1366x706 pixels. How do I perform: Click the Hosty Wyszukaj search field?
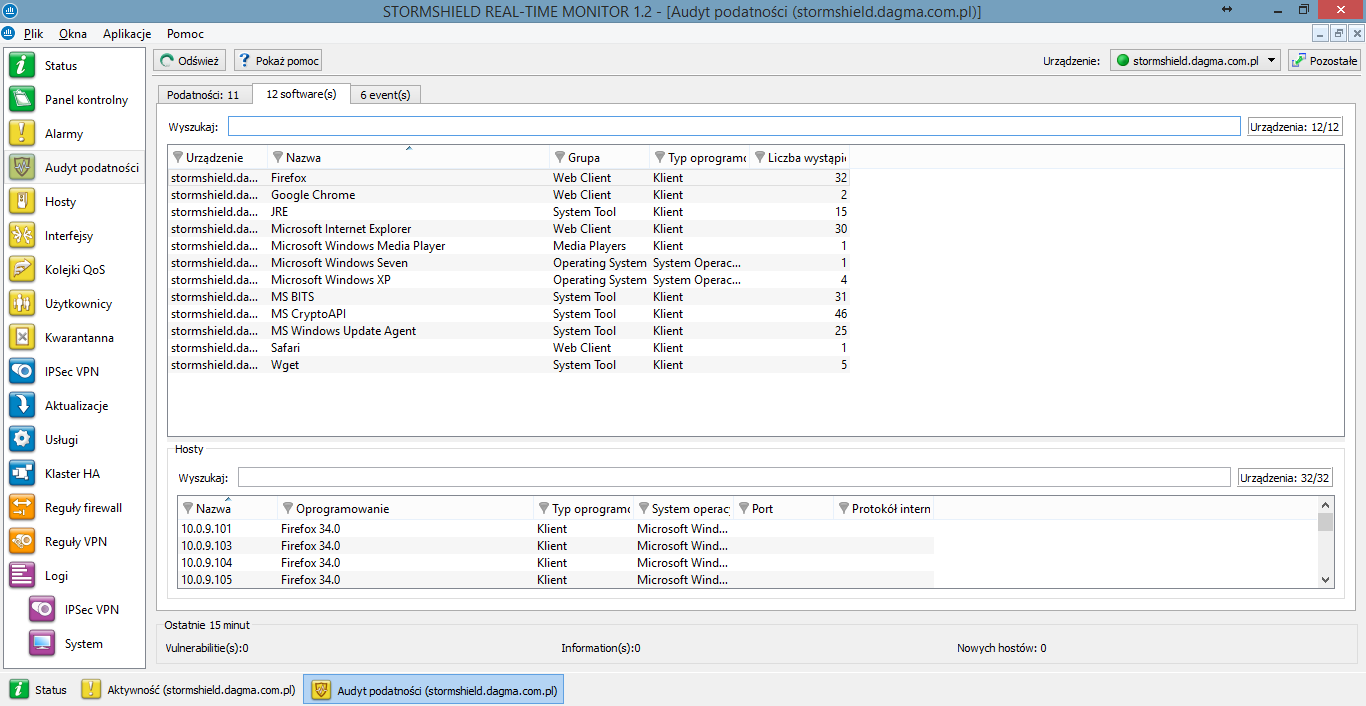[x=734, y=478]
